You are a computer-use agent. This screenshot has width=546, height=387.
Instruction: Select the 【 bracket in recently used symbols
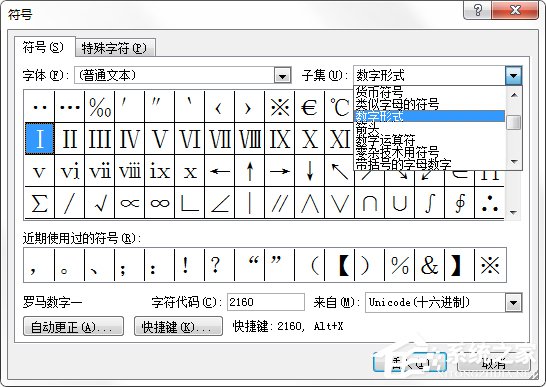(340, 265)
